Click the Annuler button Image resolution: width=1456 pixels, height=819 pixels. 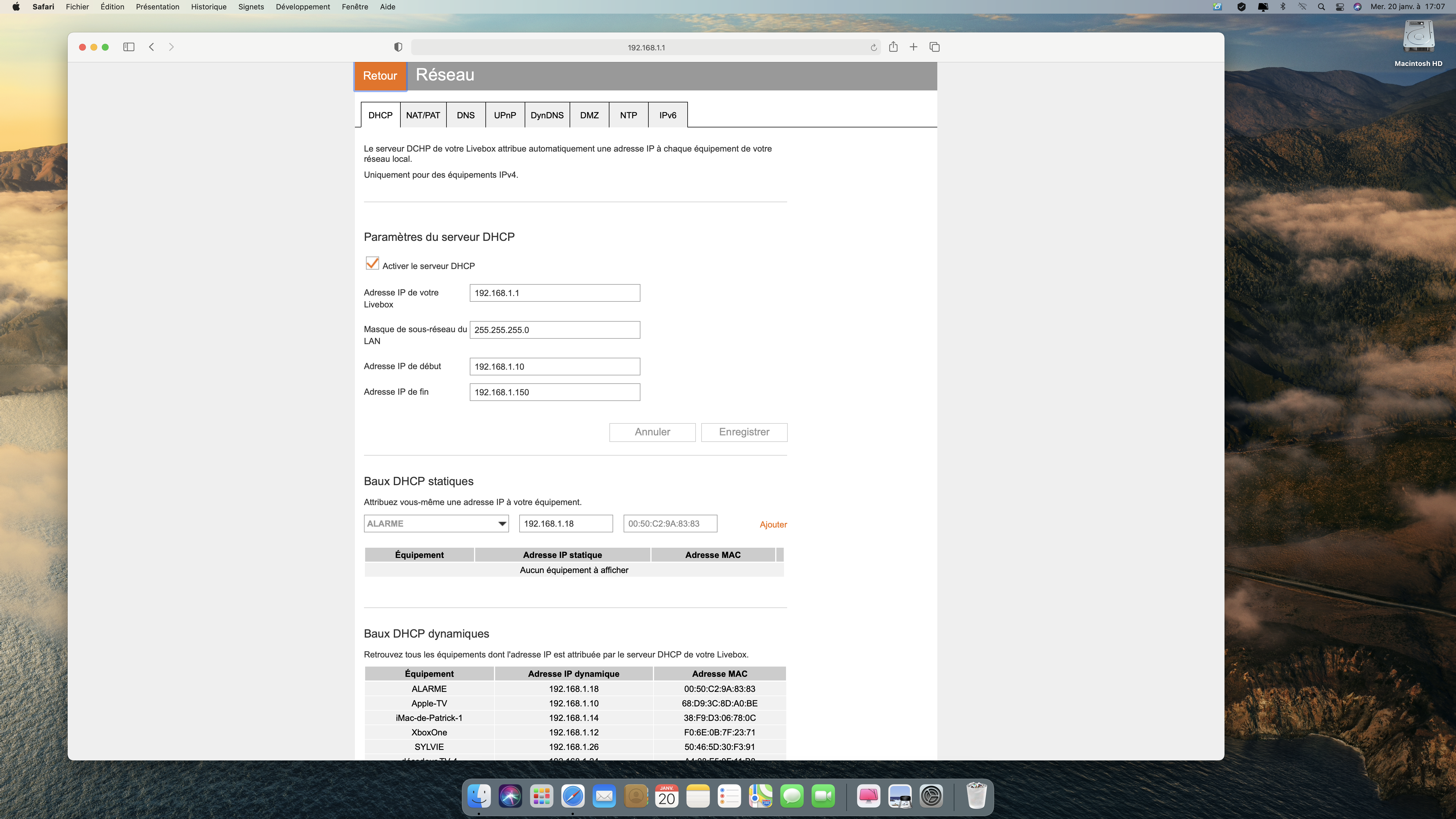pos(652,432)
